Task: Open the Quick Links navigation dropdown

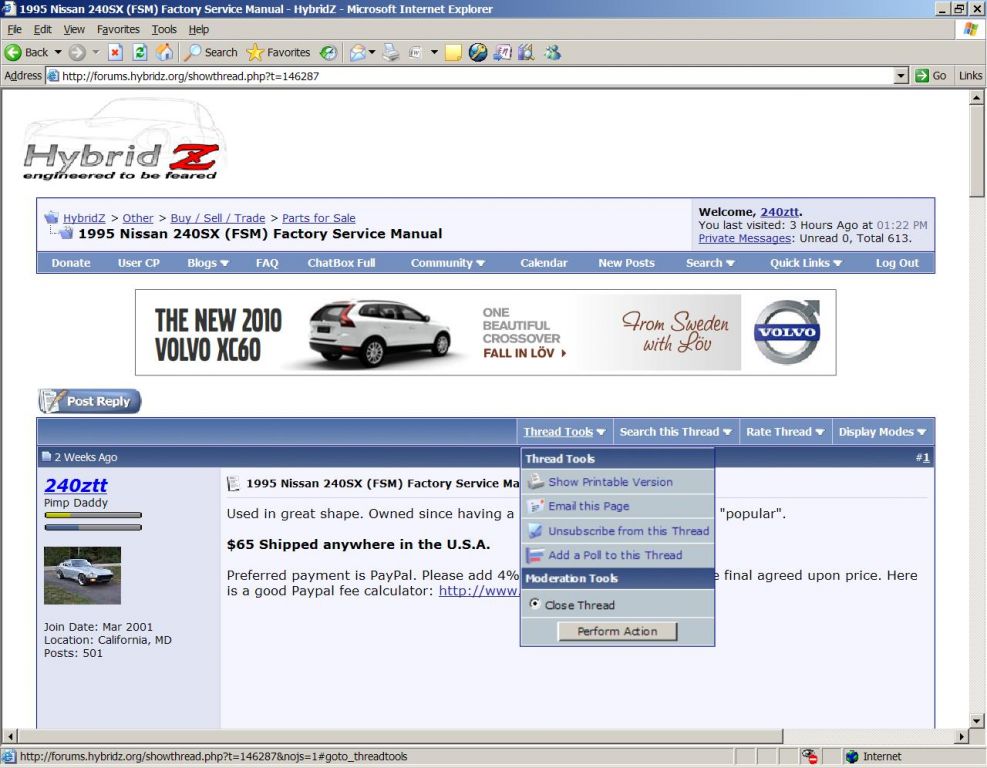Action: 806,263
